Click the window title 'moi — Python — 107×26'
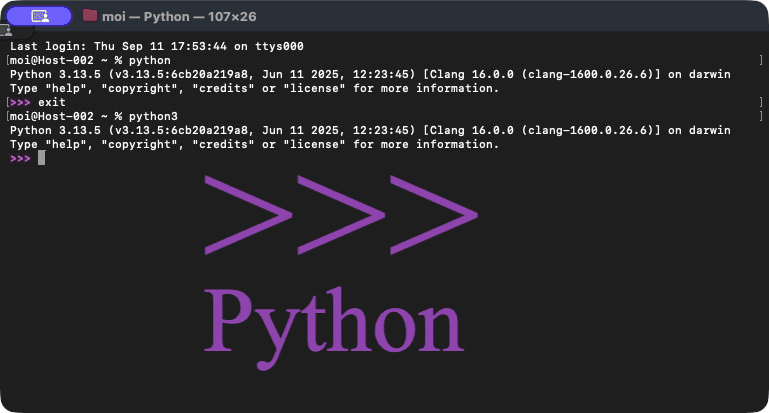 pyautogui.click(x=179, y=17)
